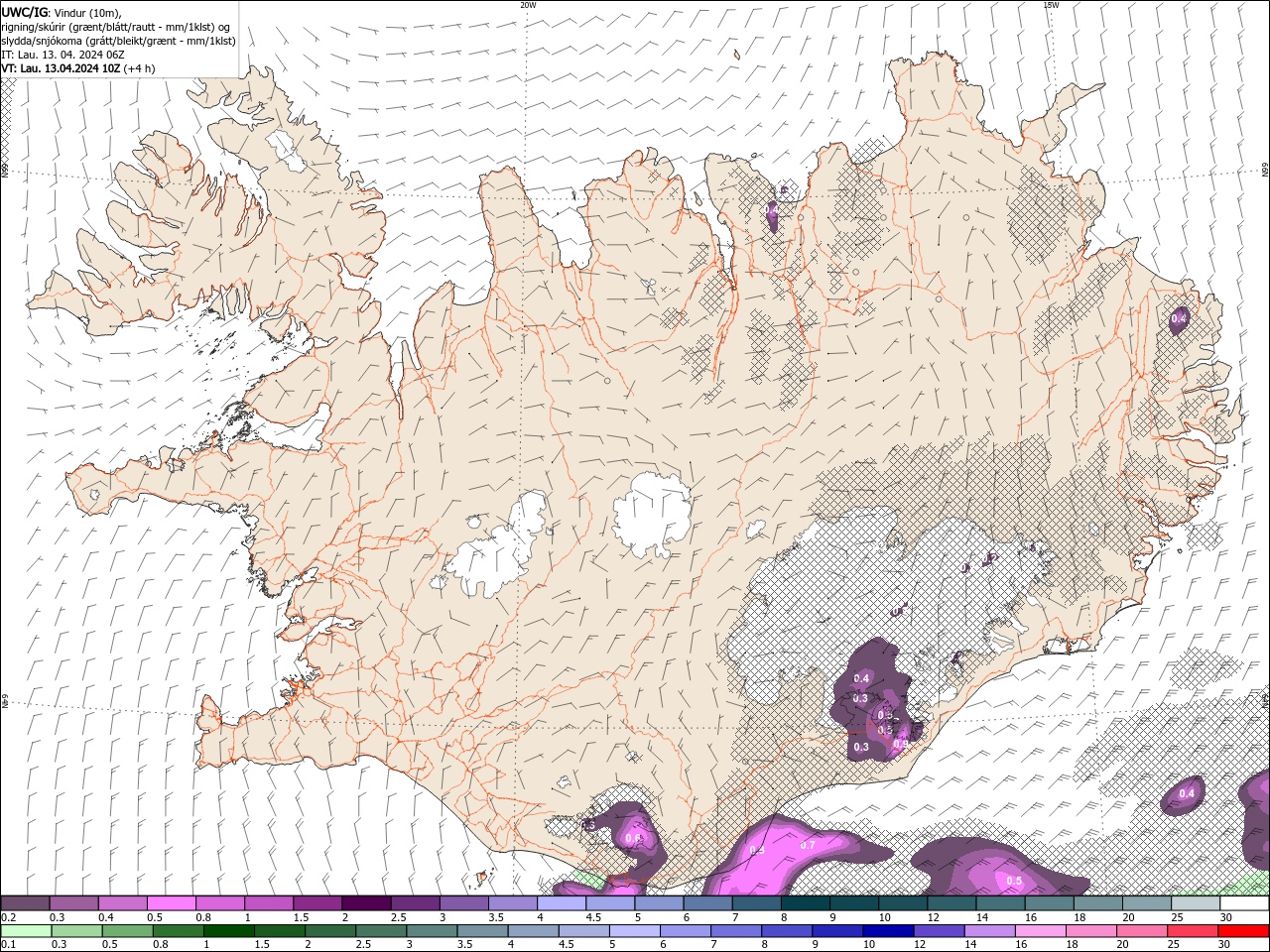This screenshot has height=952, width=1270.
Task: Click the '15W' longitude label
Action: coord(1051,5)
